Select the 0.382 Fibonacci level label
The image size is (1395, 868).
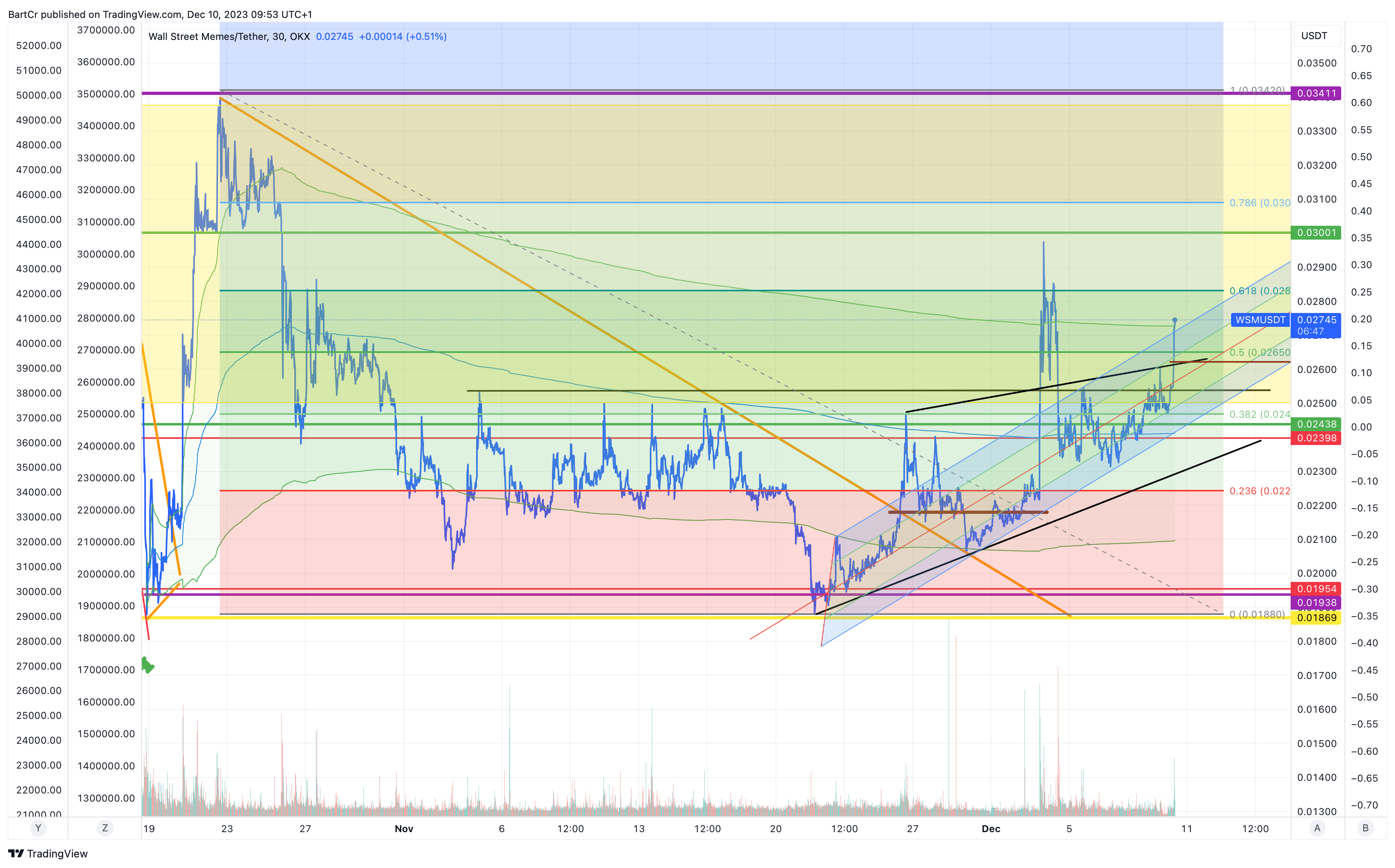pyautogui.click(x=1260, y=414)
